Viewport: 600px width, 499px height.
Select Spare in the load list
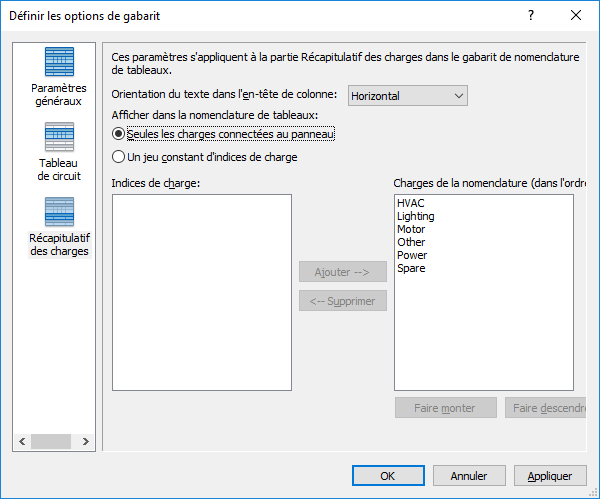pyautogui.click(x=411, y=268)
